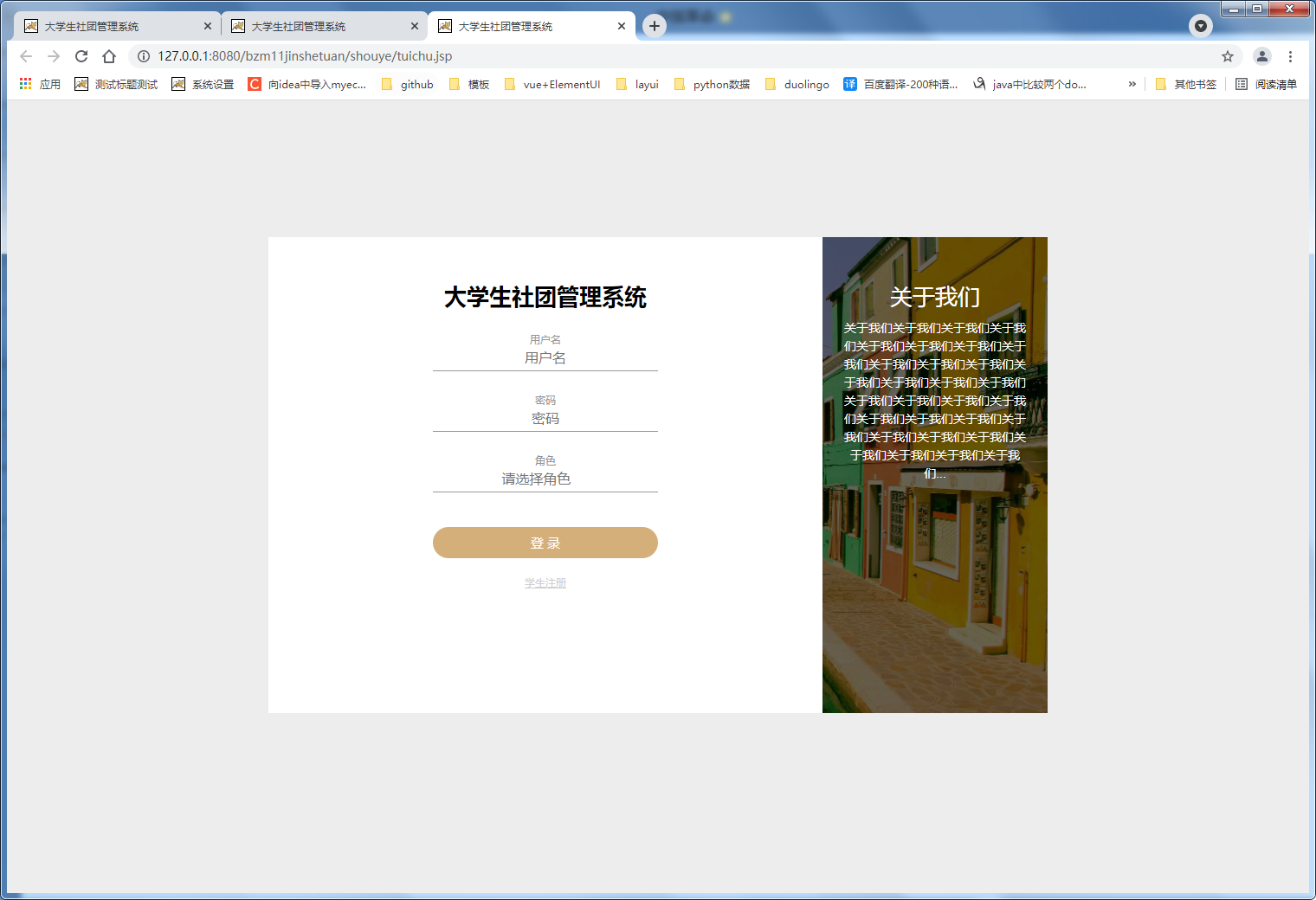
Task: Click the browser forward arrow
Action: click(54, 56)
